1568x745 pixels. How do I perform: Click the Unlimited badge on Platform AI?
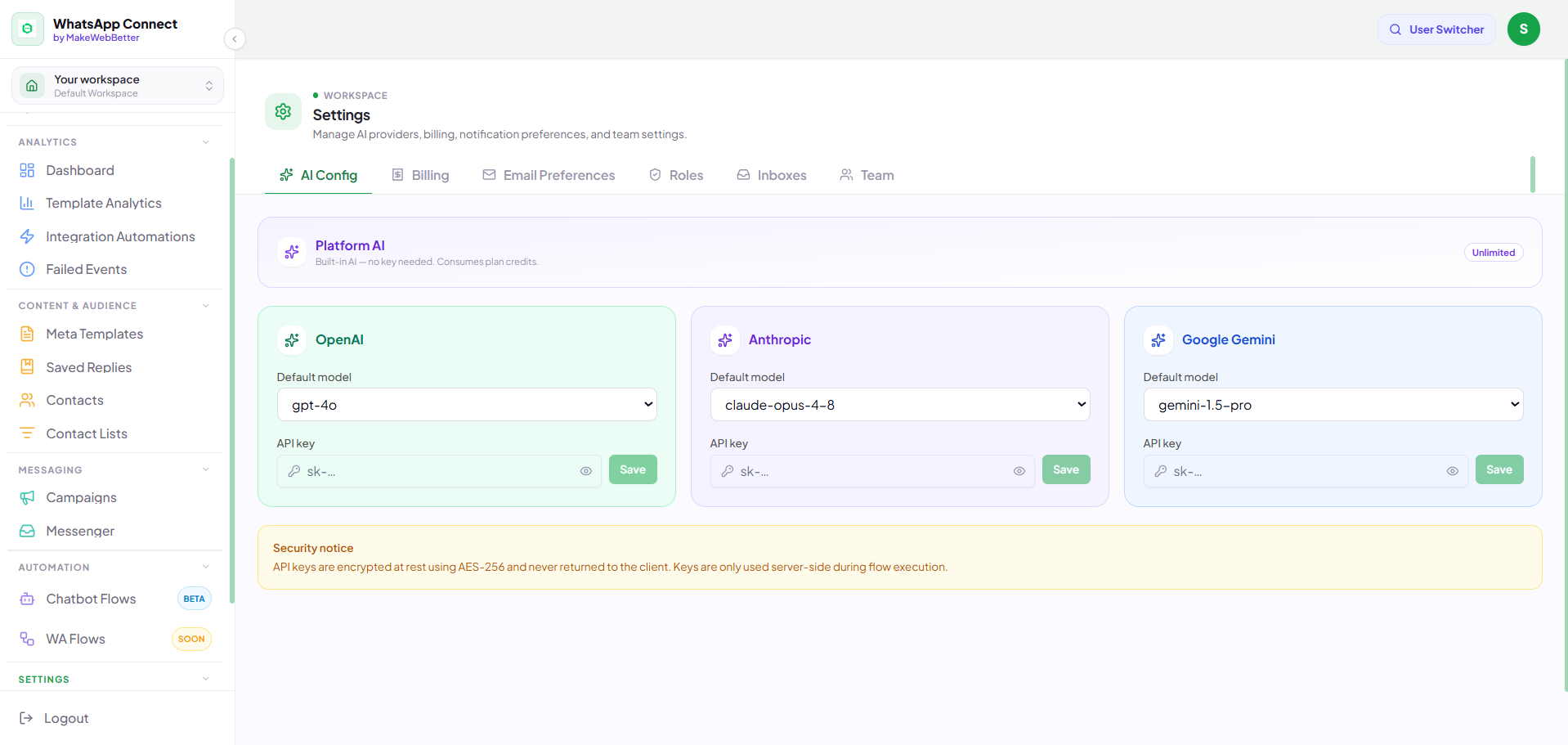[1494, 253]
